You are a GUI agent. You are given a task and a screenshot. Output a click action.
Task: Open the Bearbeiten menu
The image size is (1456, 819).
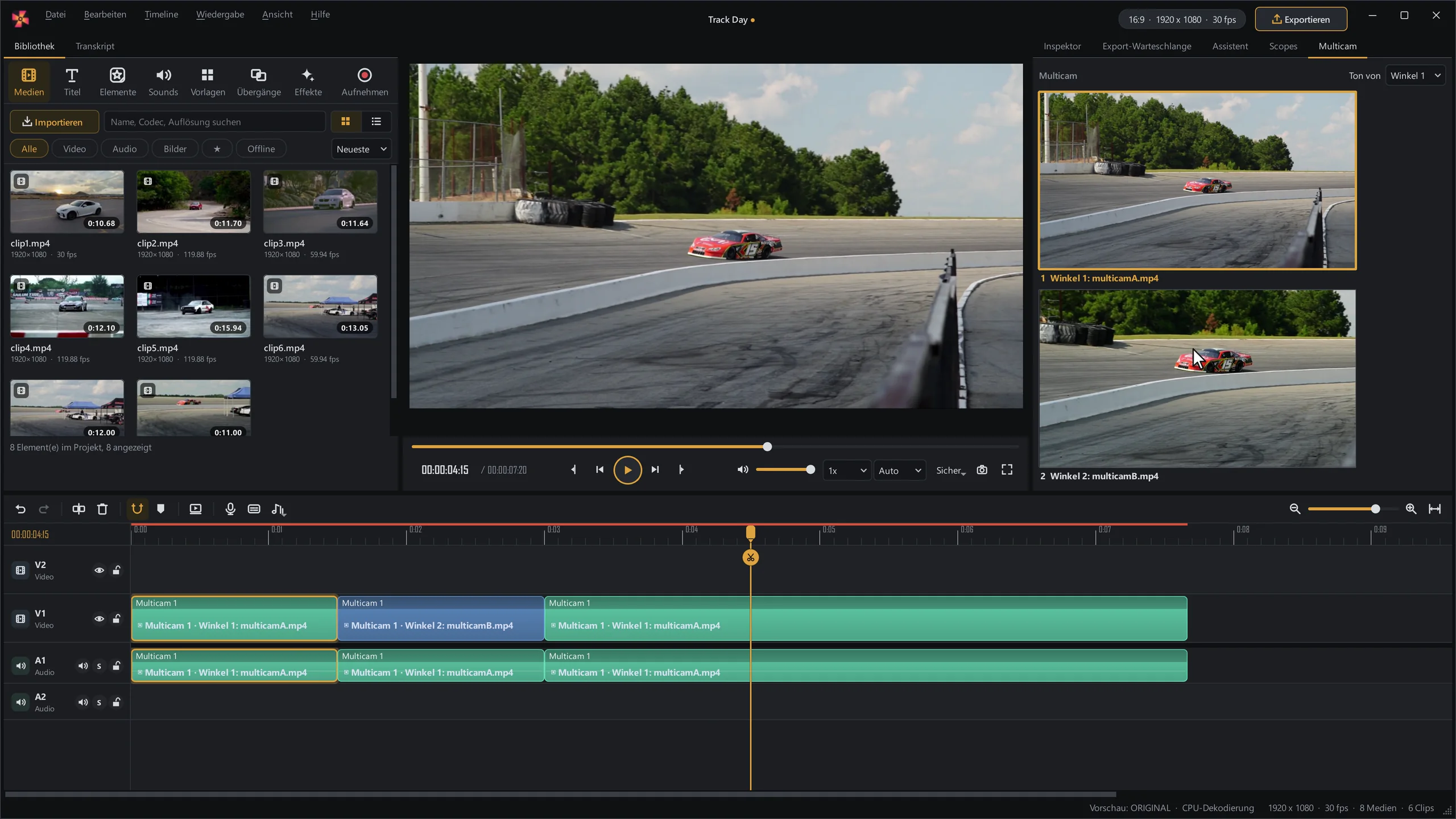105,15
